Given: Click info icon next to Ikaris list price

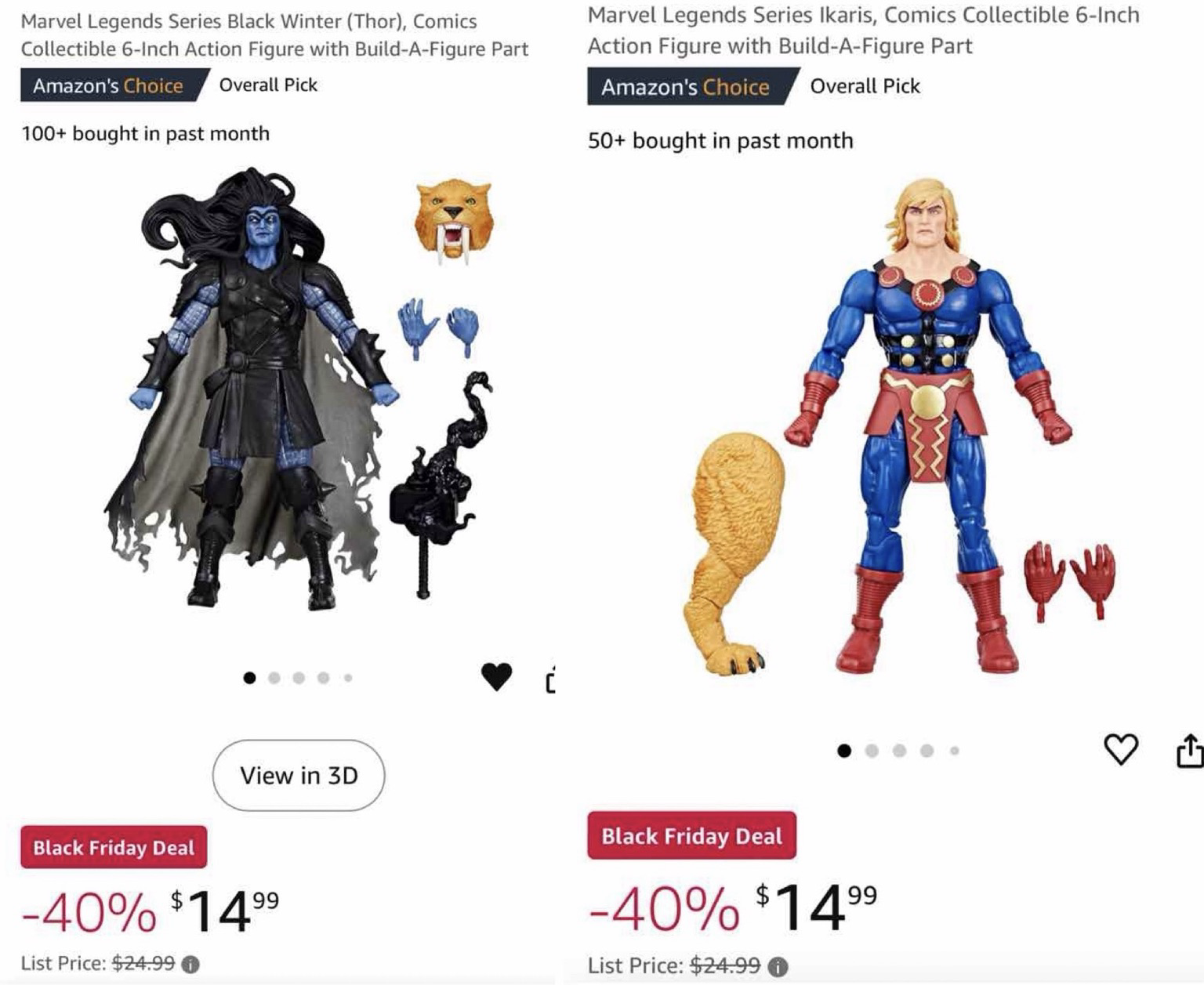Looking at the screenshot, I should (778, 967).
